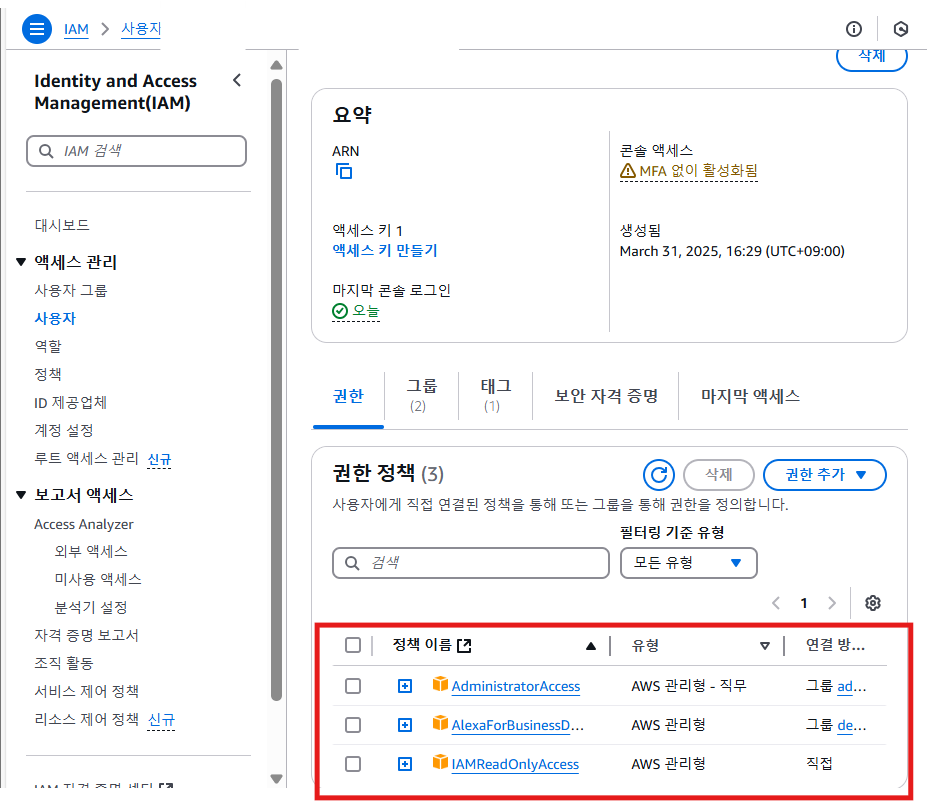927x801 pixels.
Task: Collapse the 보고서 액세스 section
Action: pyautogui.click(x=21, y=495)
